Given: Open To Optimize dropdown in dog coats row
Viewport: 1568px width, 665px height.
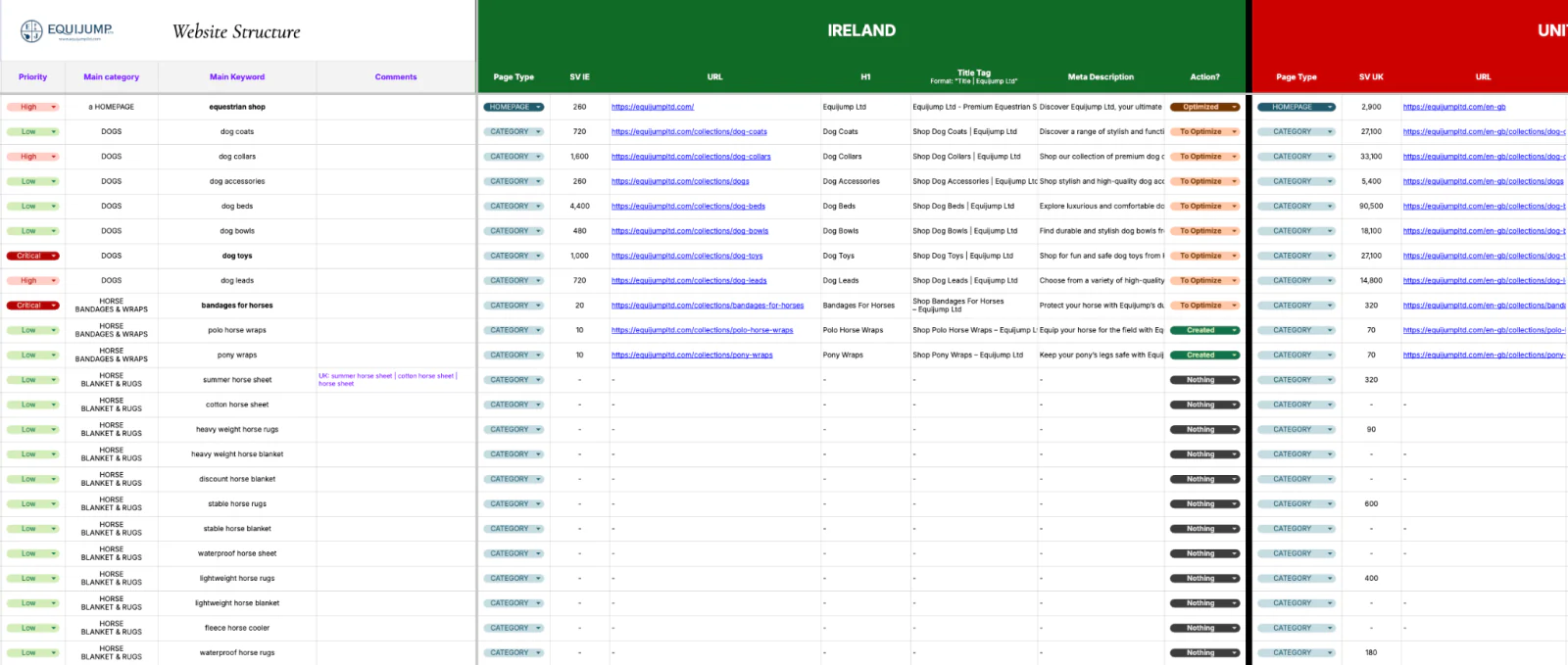Looking at the screenshot, I should 1204,131.
